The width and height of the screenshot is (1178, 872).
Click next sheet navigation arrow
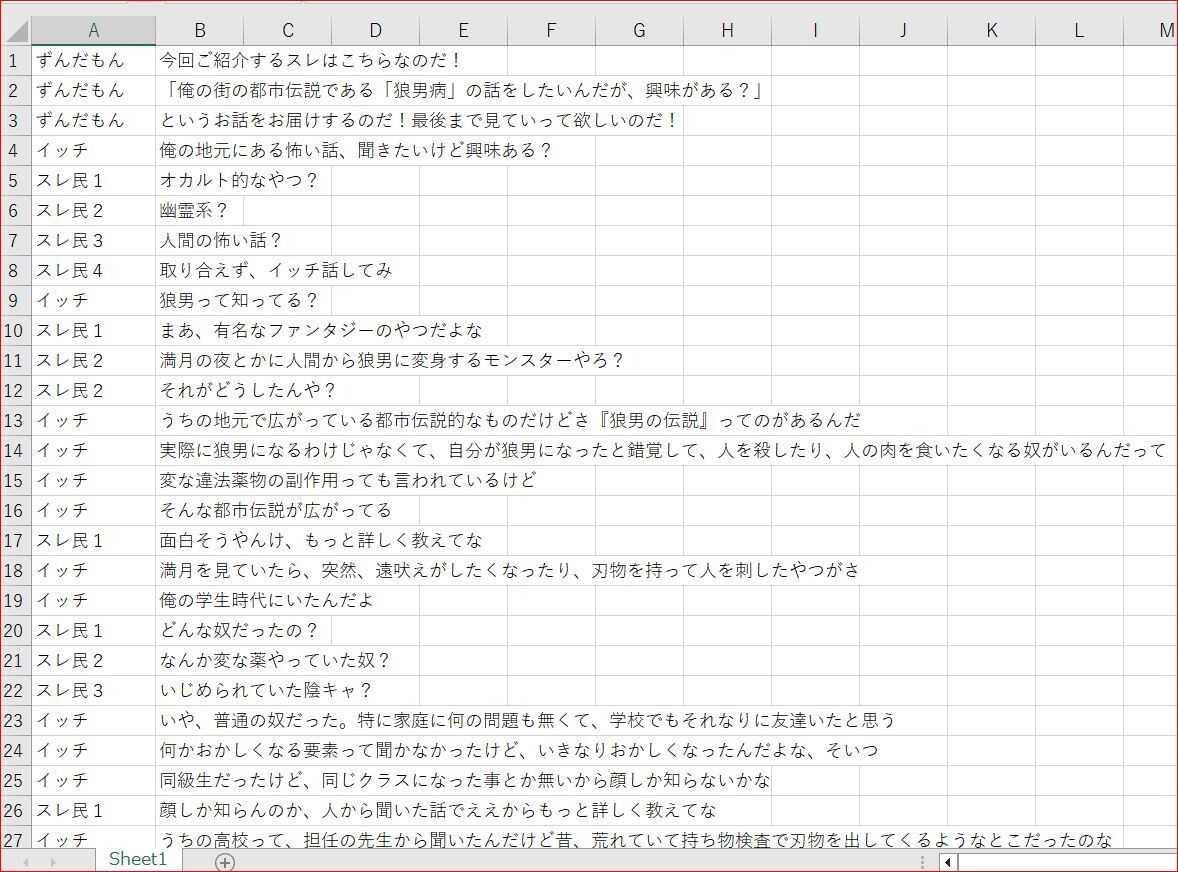pos(53,861)
